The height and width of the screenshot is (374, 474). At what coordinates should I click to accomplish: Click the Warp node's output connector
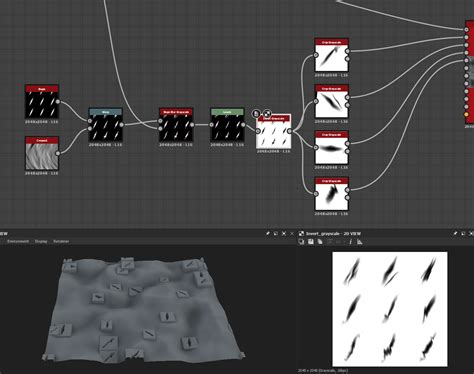click(x=122, y=125)
